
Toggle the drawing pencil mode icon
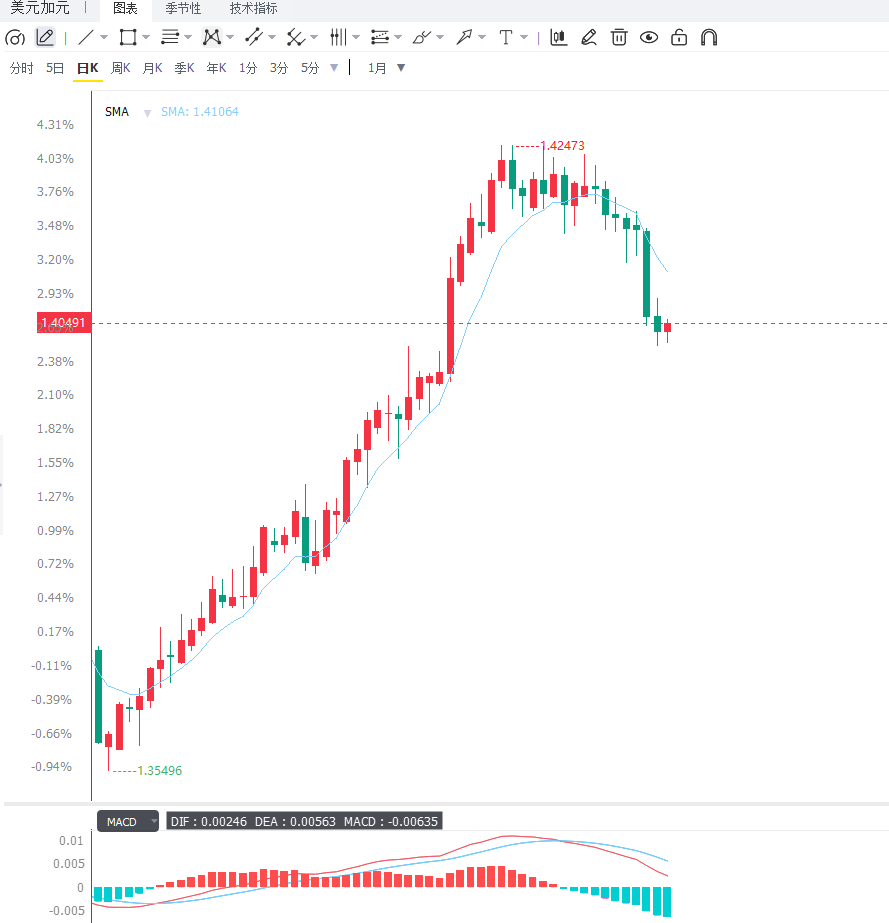[45, 38]
